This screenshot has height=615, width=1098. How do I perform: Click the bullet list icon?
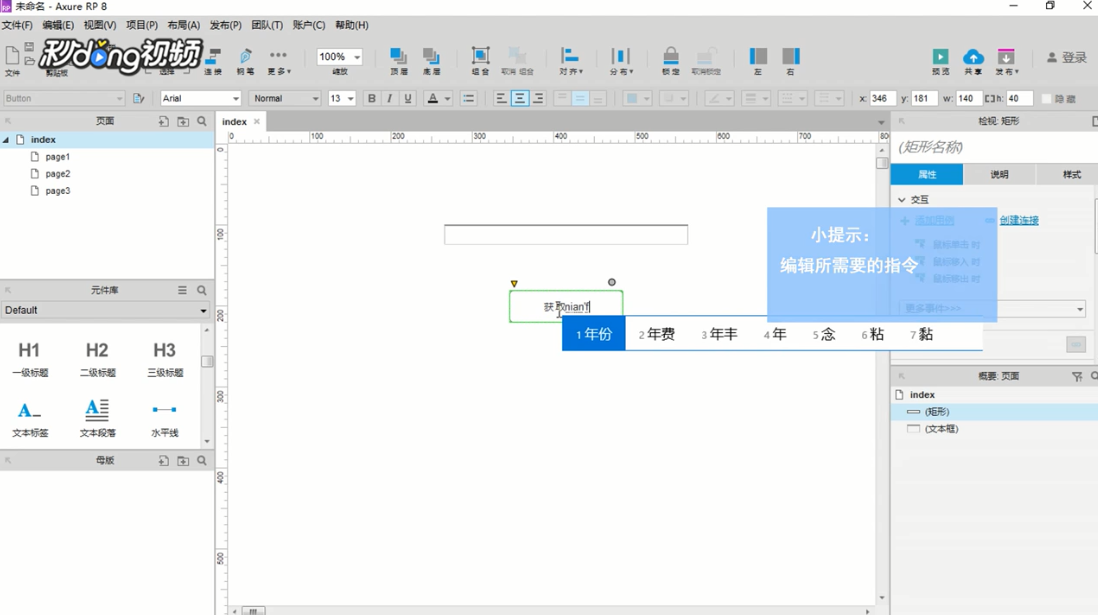click(x=468, y=99)
